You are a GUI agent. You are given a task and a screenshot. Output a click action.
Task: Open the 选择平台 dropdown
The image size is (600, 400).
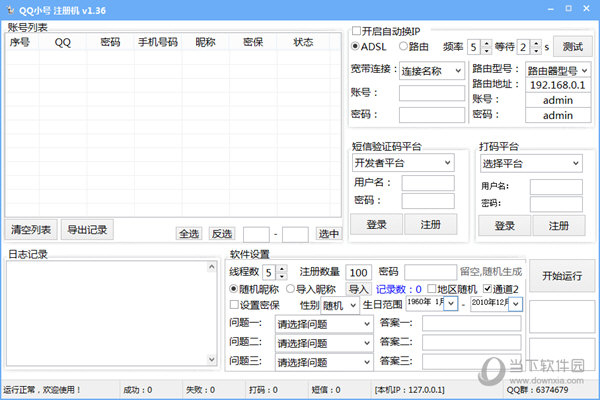point(531,163)
